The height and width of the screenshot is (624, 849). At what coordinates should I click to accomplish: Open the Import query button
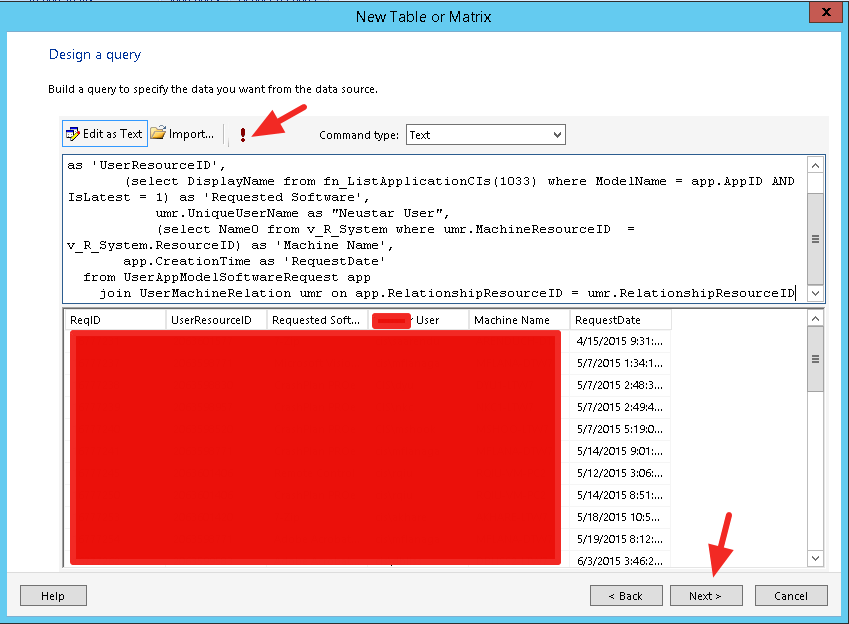[x=182, y=134]
